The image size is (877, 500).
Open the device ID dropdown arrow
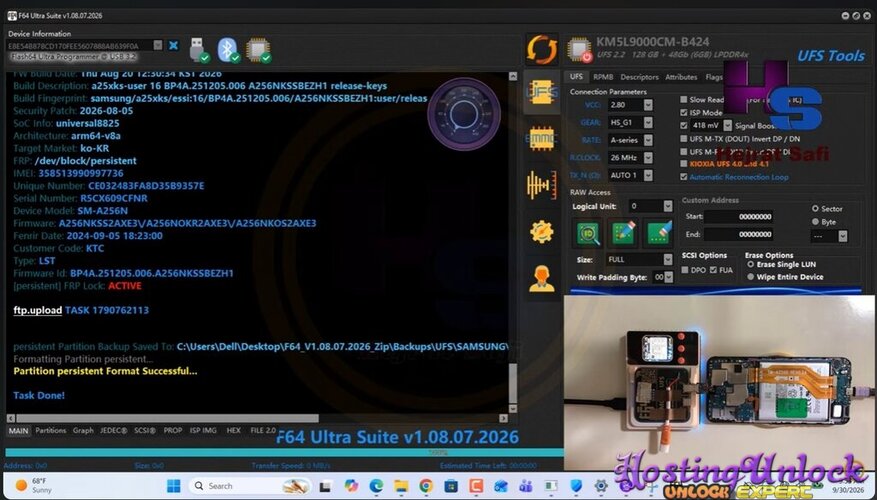coord(158,45)
